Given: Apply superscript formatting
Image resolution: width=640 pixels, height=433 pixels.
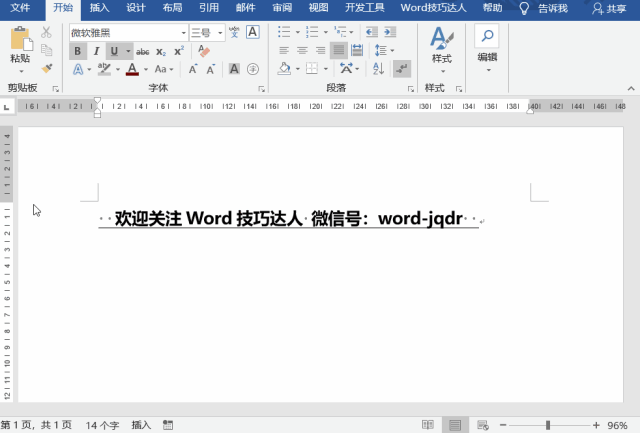Looking at the screenshot, I should (179, 51).
